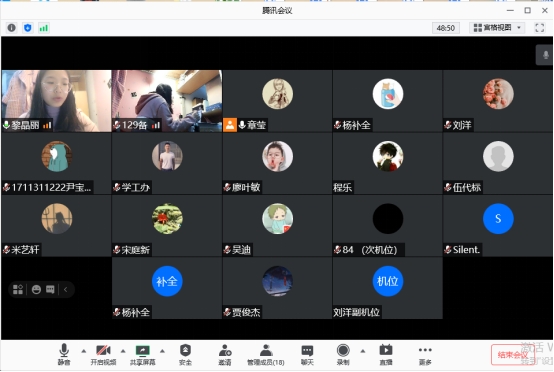Open the manage members panel

266,355
